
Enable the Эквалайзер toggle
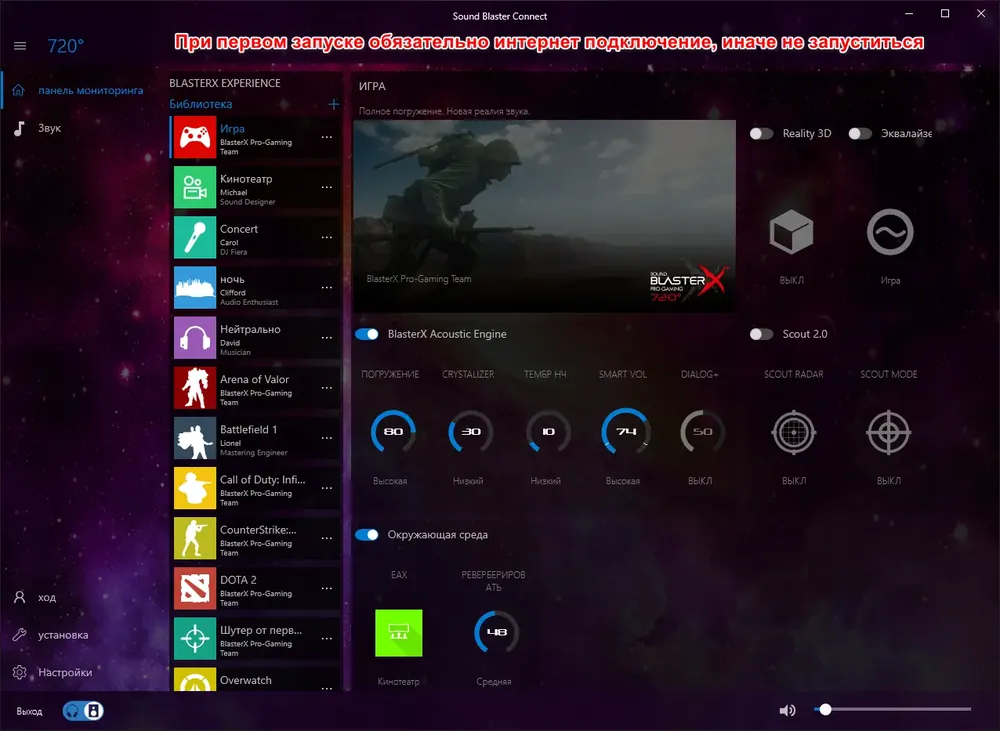tap(860, 133)
